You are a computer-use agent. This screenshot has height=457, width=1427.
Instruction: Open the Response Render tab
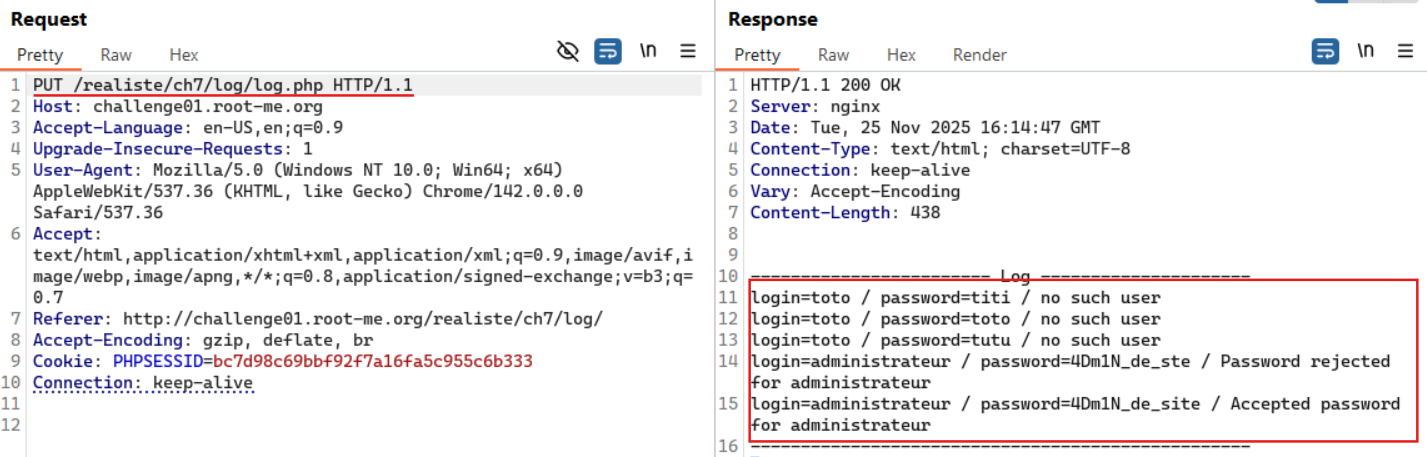979,55
